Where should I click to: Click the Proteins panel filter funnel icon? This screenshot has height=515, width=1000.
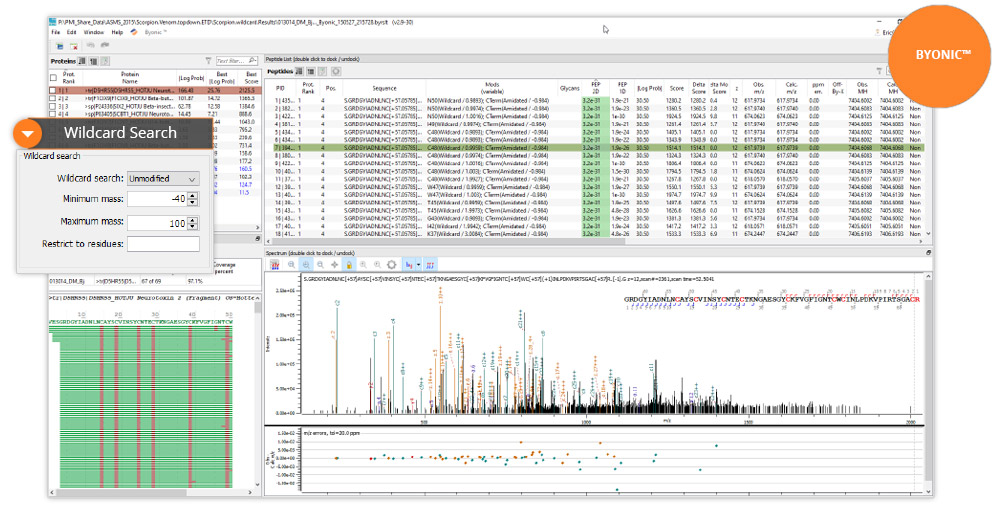click(208, 61)
